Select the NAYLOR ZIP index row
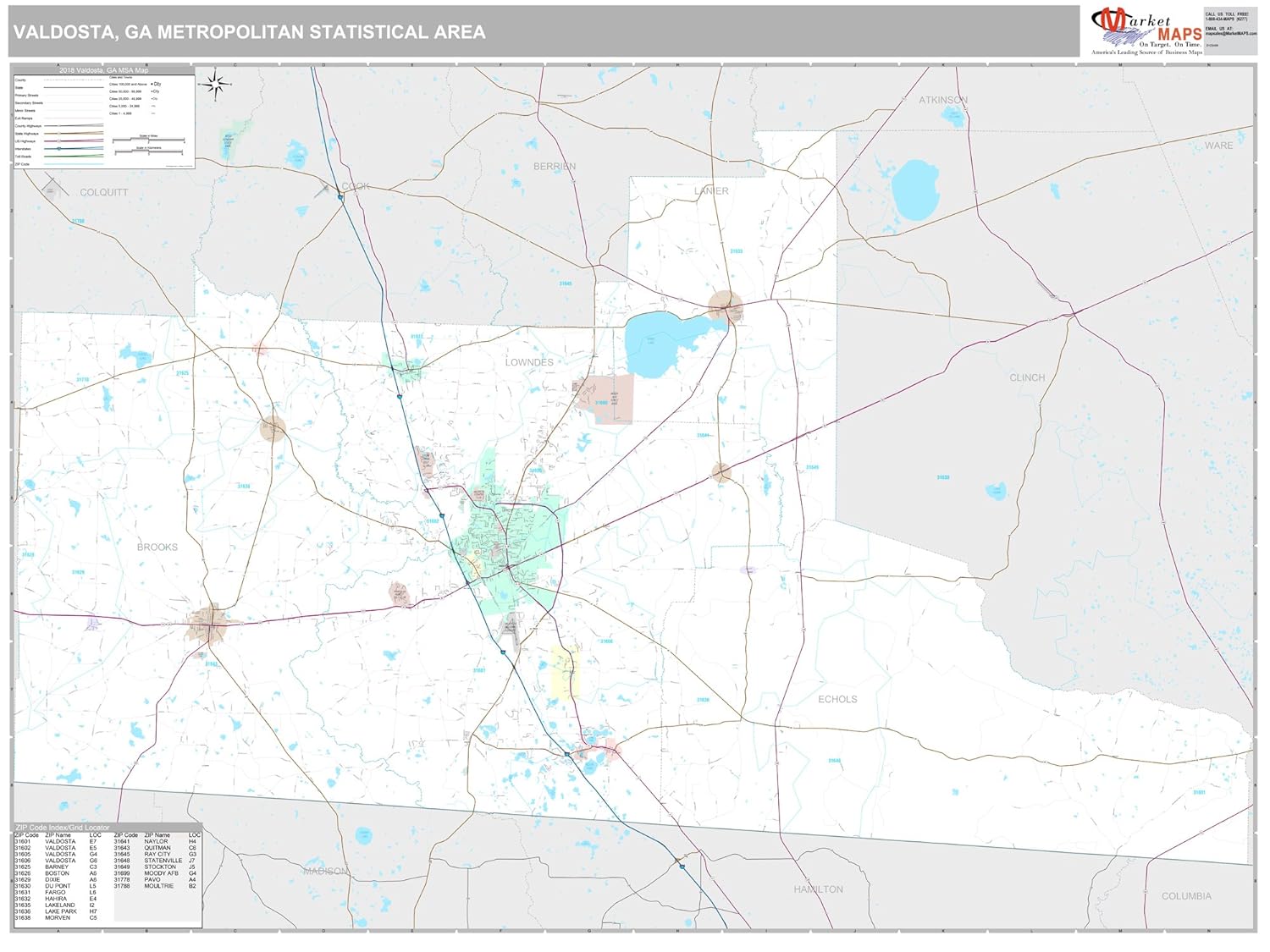Image resolution: width=1270 pixels, height=952 pixels. pos(157,842)
